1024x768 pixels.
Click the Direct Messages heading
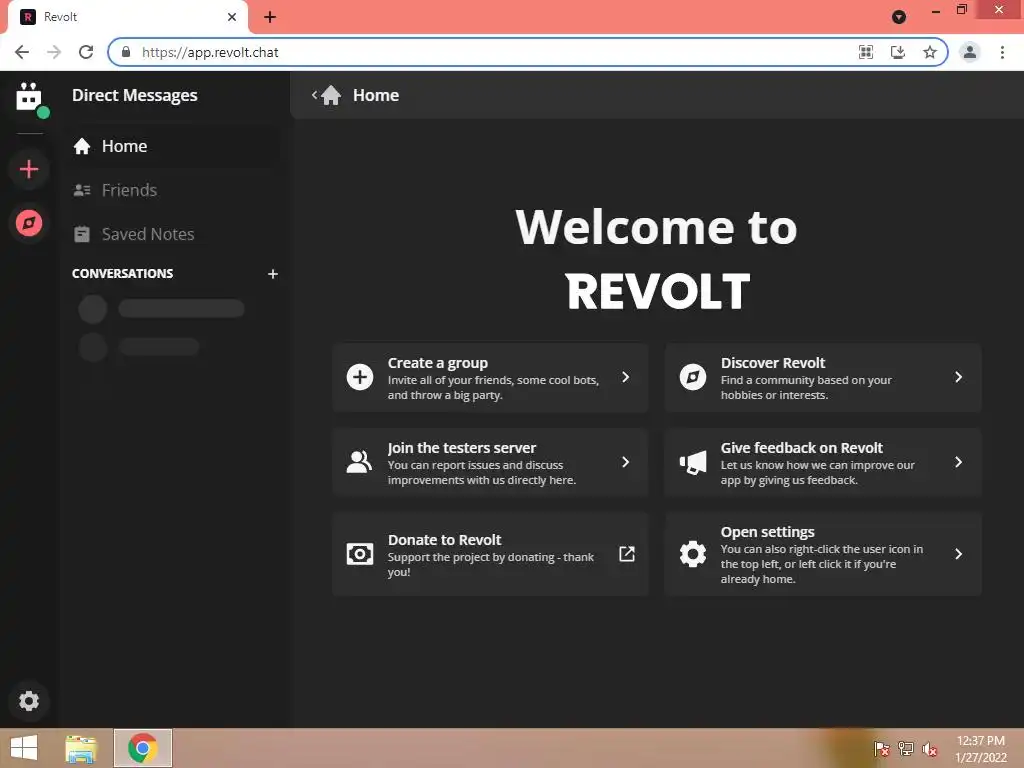135,95
